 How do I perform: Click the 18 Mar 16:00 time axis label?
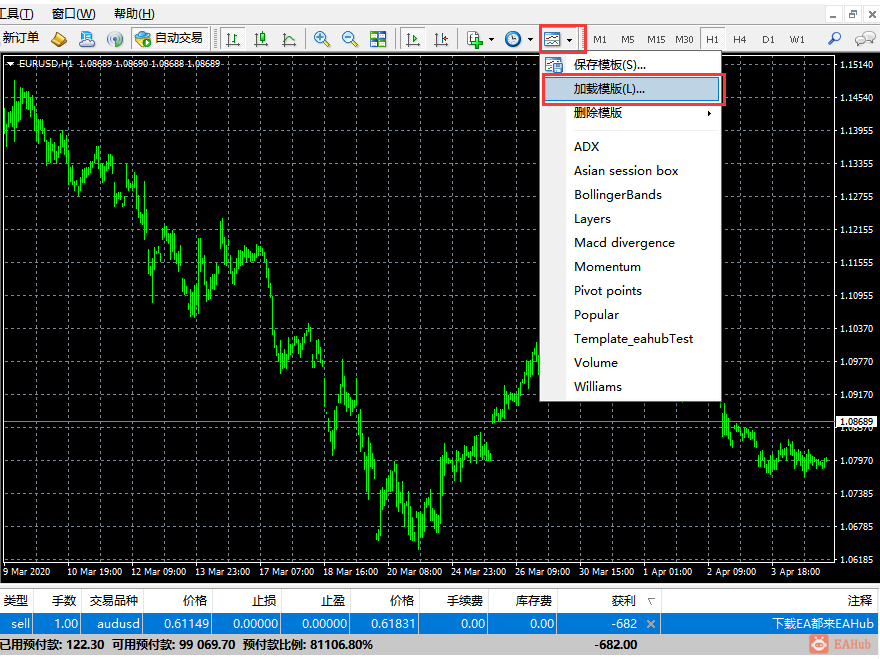click(351, 572)
